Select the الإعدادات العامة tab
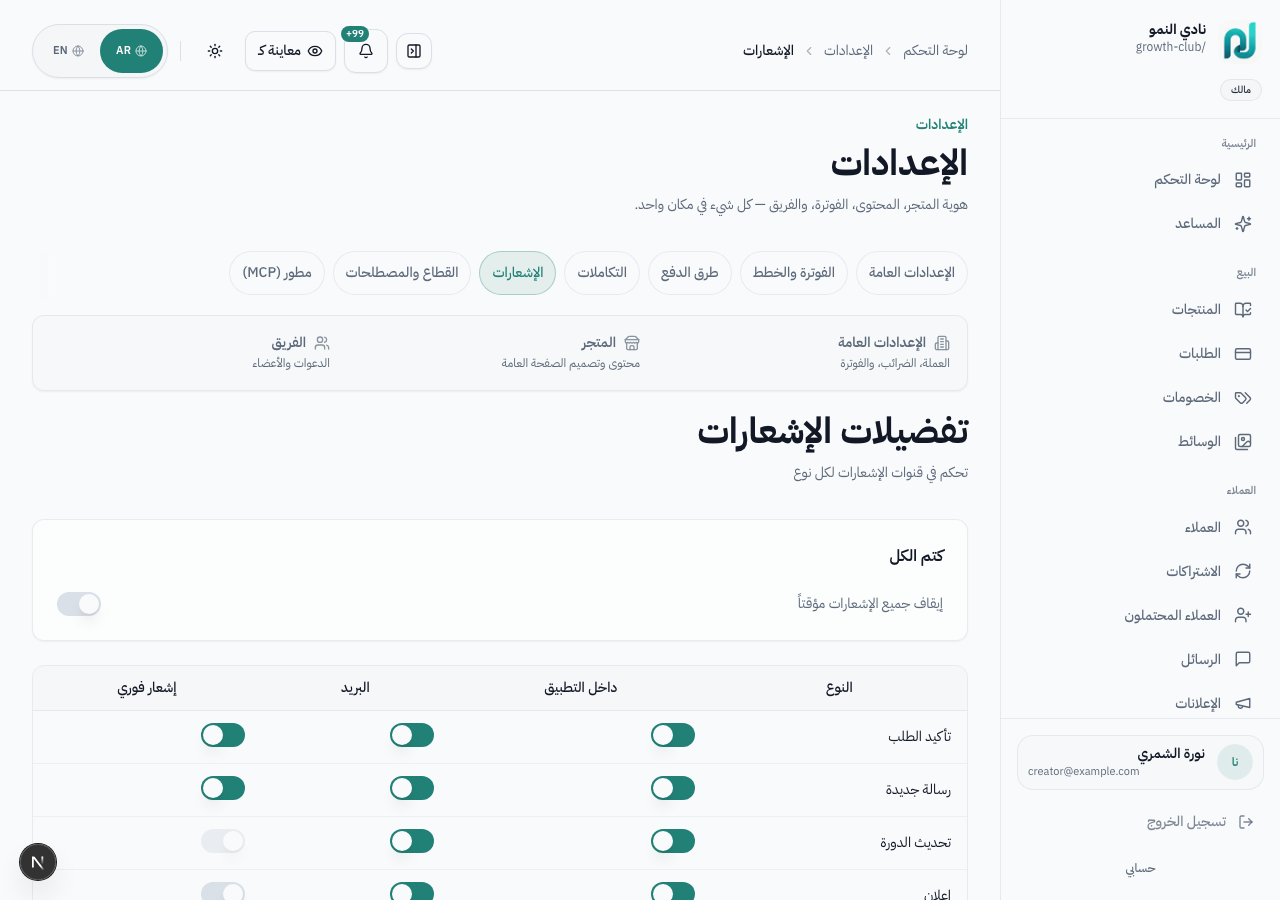The width and height of the screenshot is (1280, 900). coord(912,273)
